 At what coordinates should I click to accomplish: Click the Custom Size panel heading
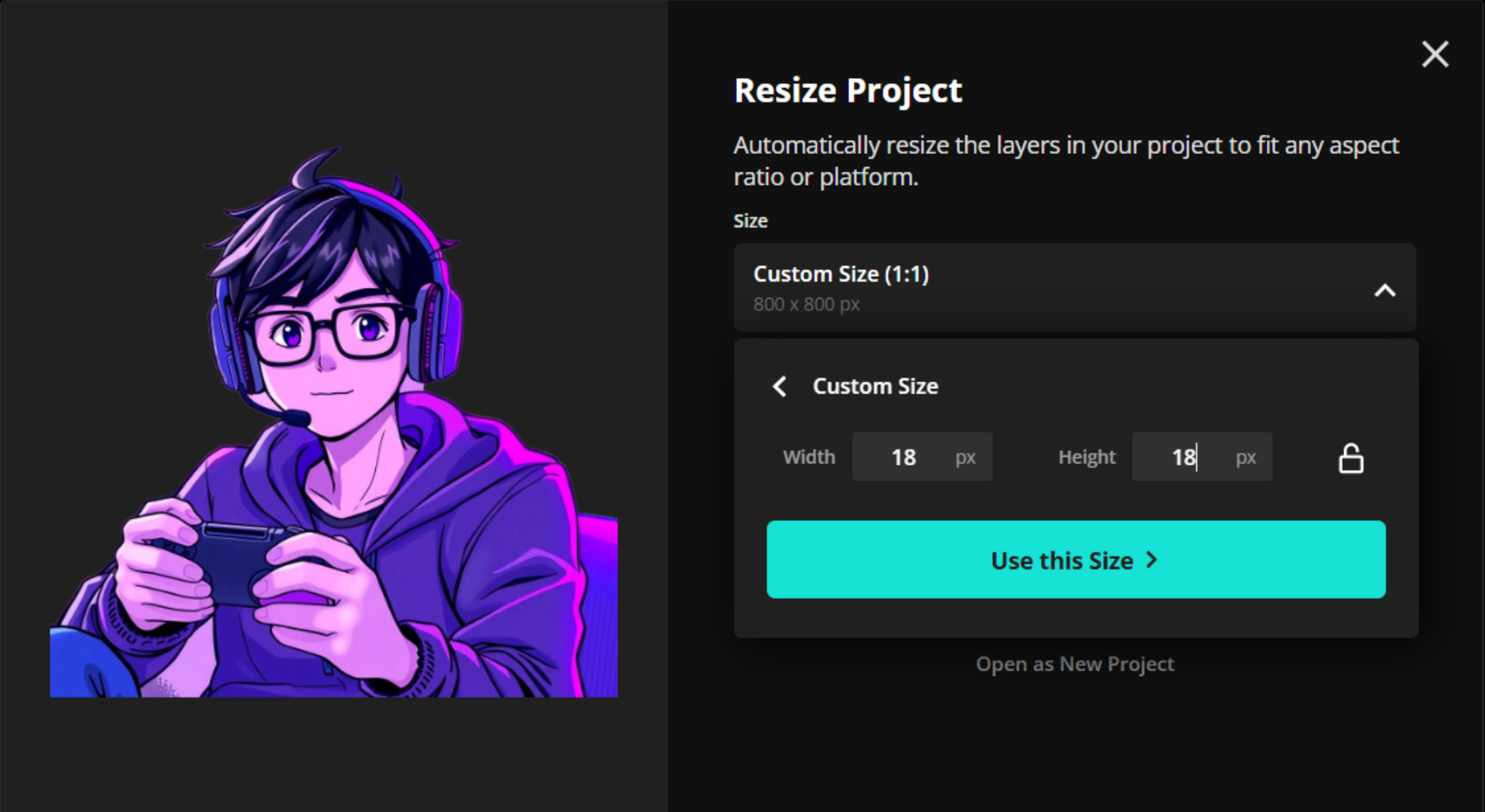[x=875, y=386]
